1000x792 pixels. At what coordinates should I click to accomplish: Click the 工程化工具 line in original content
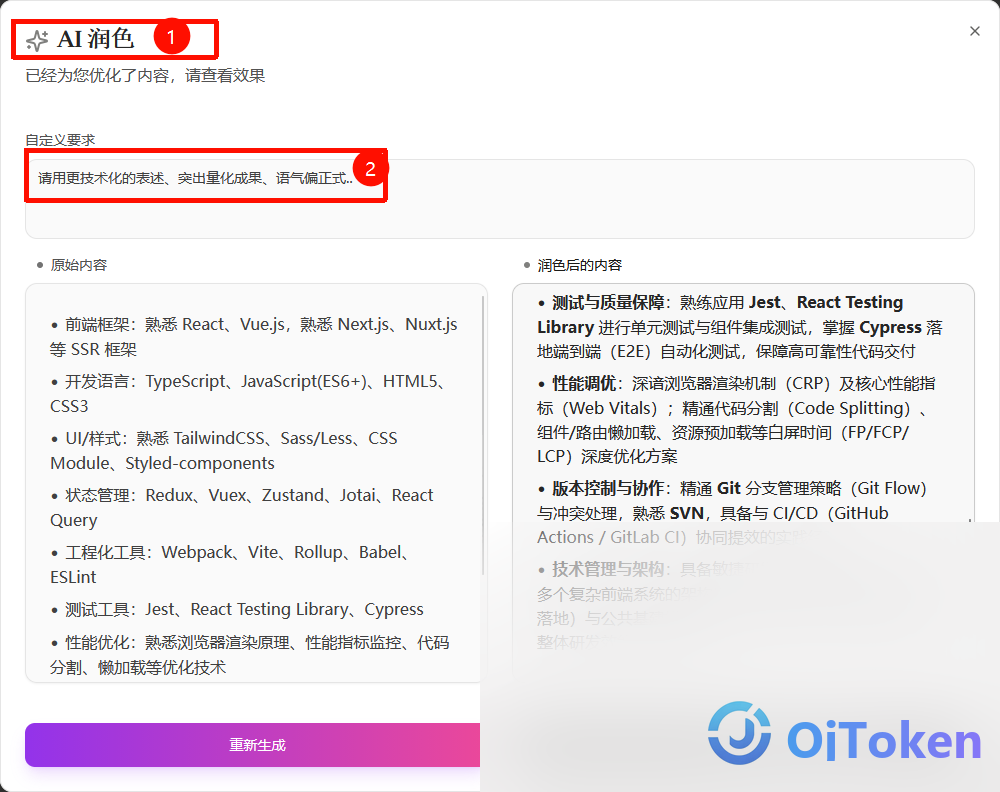point(230,564)
